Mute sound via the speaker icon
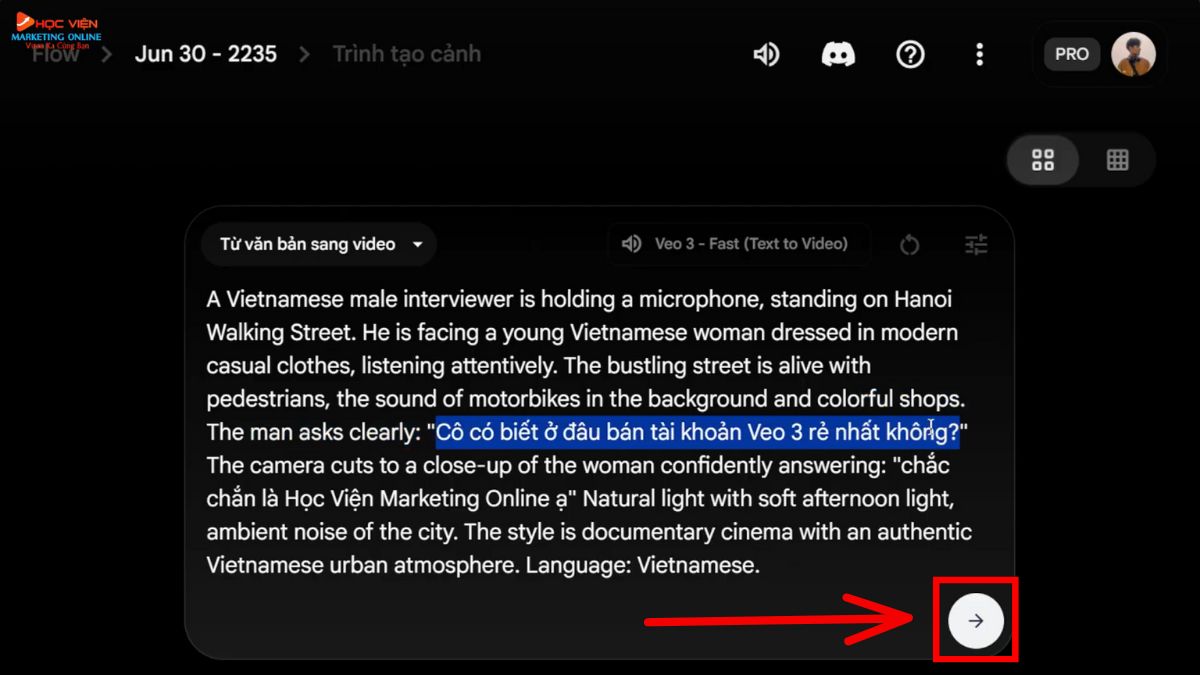 [x=766, y=54]
